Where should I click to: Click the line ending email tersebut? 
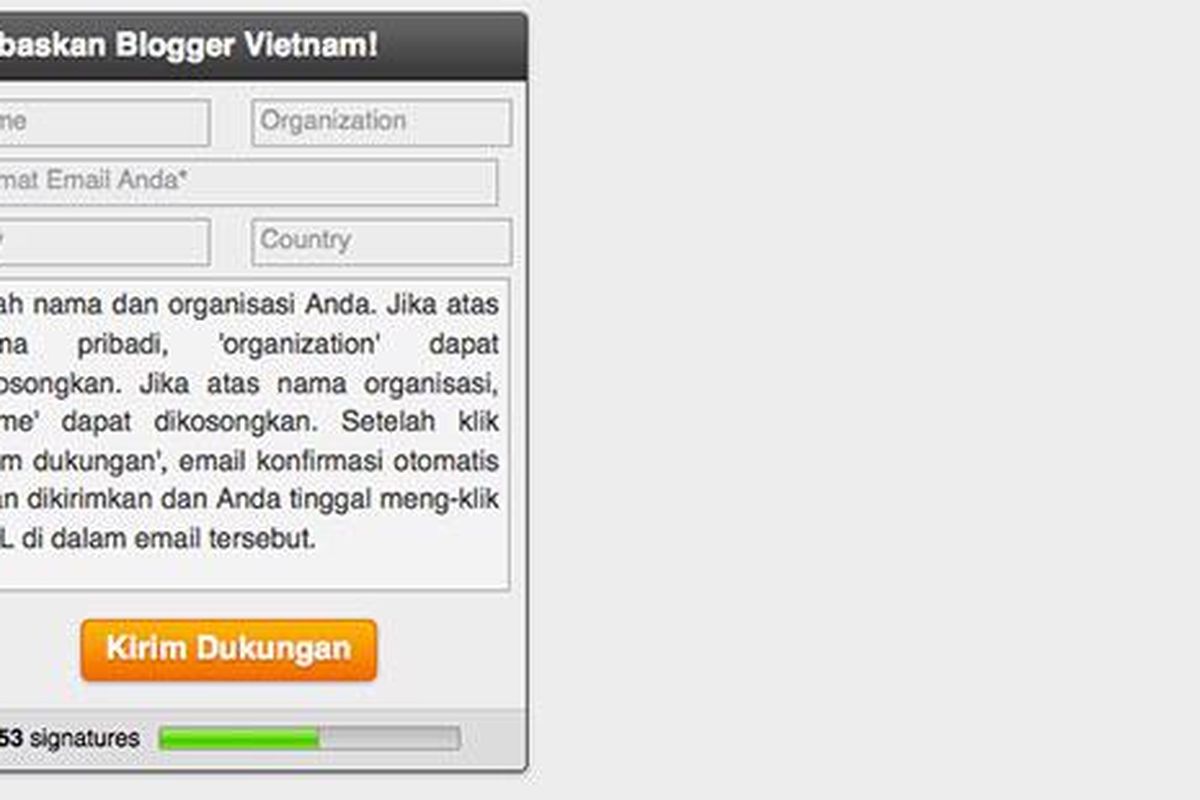158,539
